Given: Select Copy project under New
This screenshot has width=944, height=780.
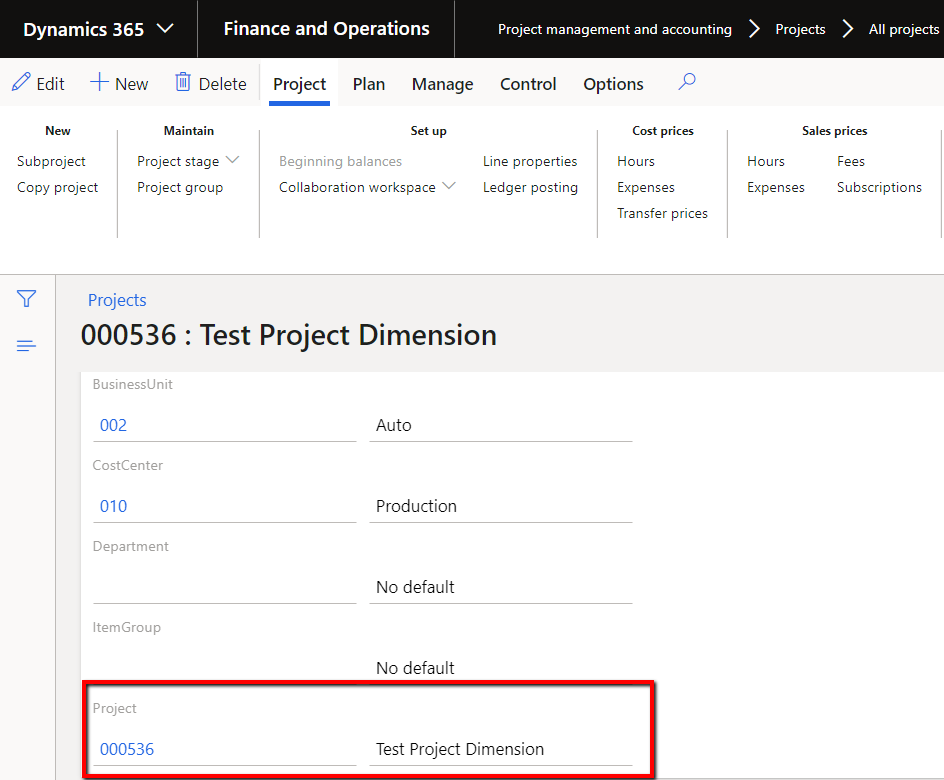Looking at the screenshot, I should coord(57,186).
